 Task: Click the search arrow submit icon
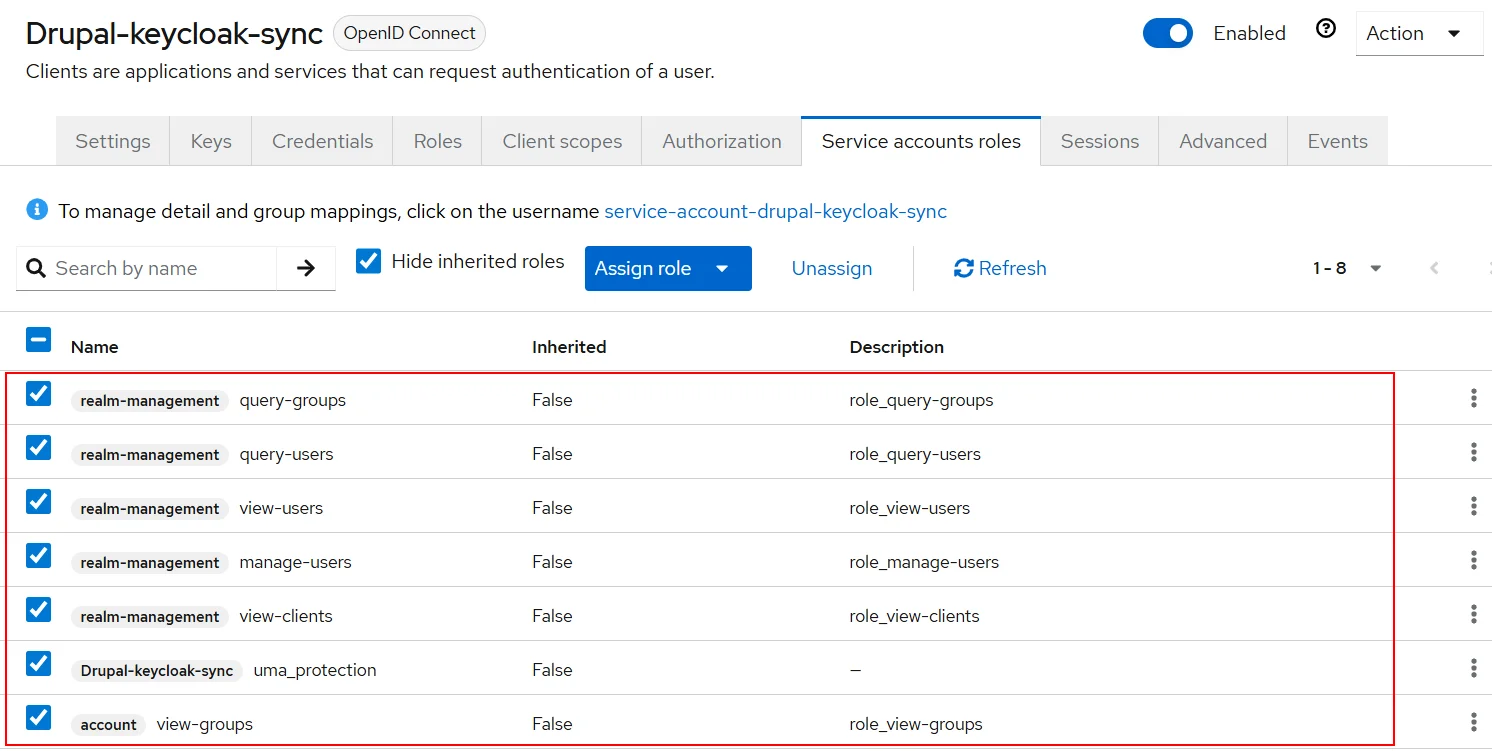pyautogui.click(x=306, y=268)
